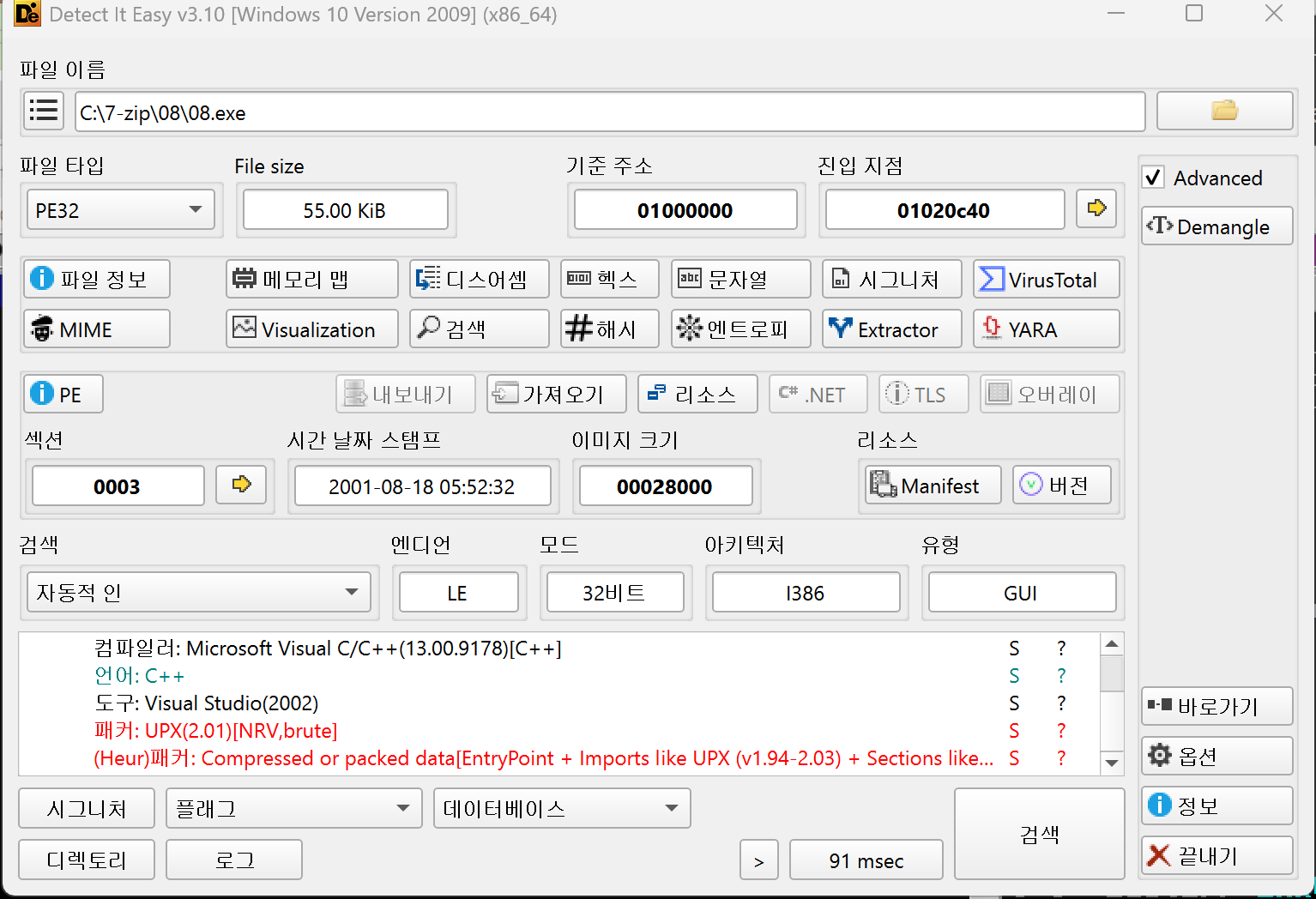Screen dimensions: 1316x899
Task: Expand the 플래그 flags dropdown
Action: click(x=294, y=808)
